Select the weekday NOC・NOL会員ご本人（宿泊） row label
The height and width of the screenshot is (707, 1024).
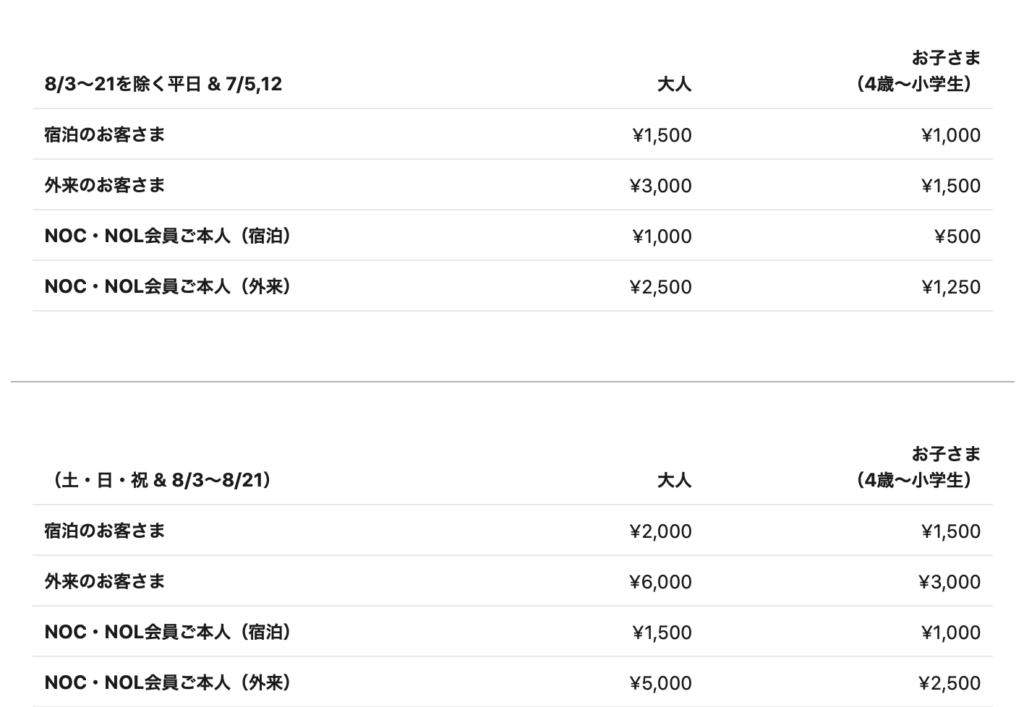point(168,237)
